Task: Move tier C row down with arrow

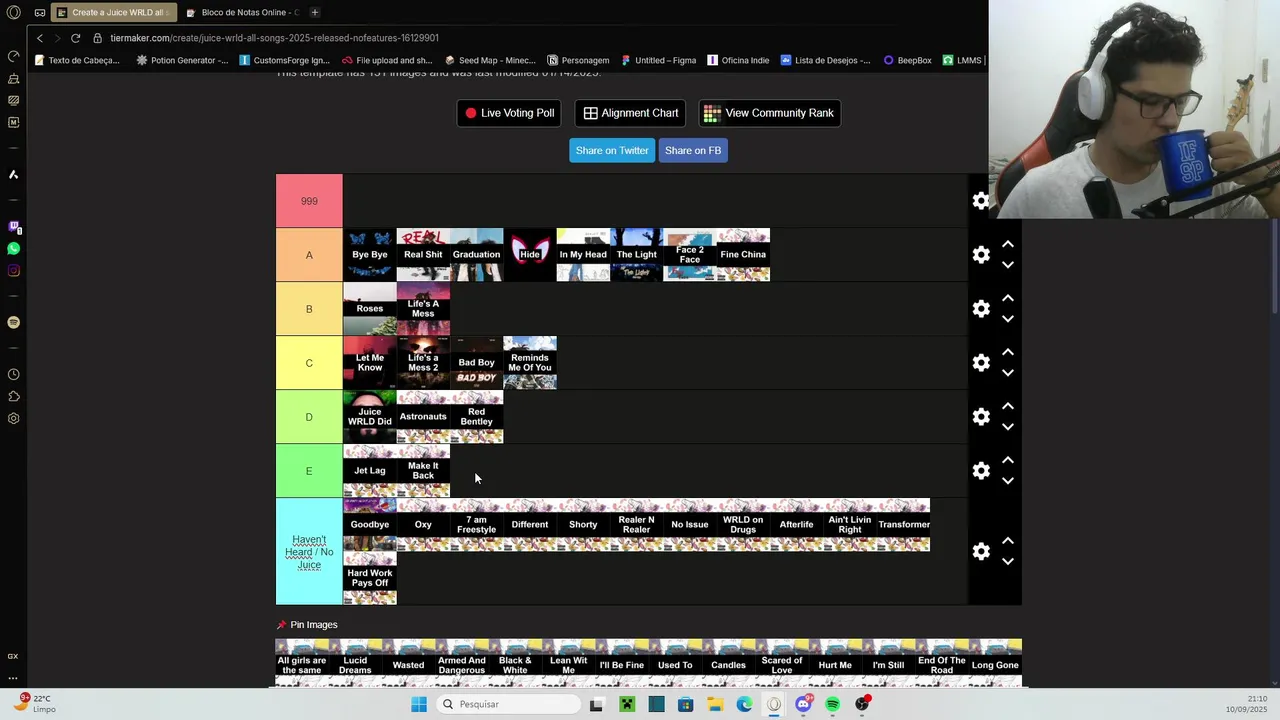Action: pyautogui.click(x=1008, y=373)
